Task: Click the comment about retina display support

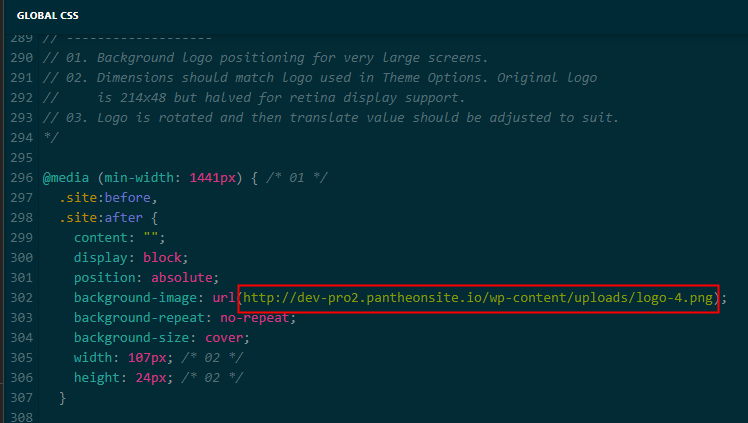Action: pyautogui.click(x=253, y=98)
